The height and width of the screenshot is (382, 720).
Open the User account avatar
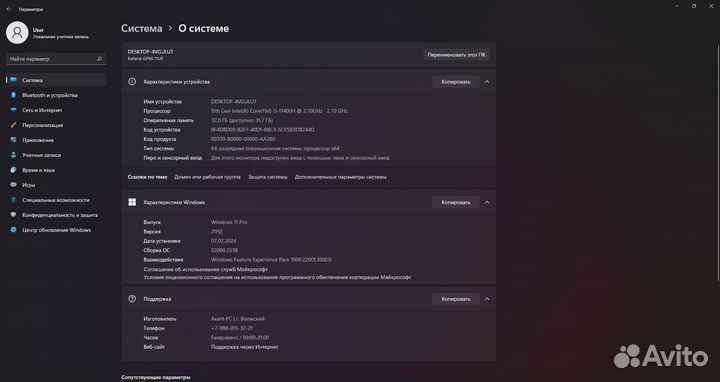[x=17, y=33]
